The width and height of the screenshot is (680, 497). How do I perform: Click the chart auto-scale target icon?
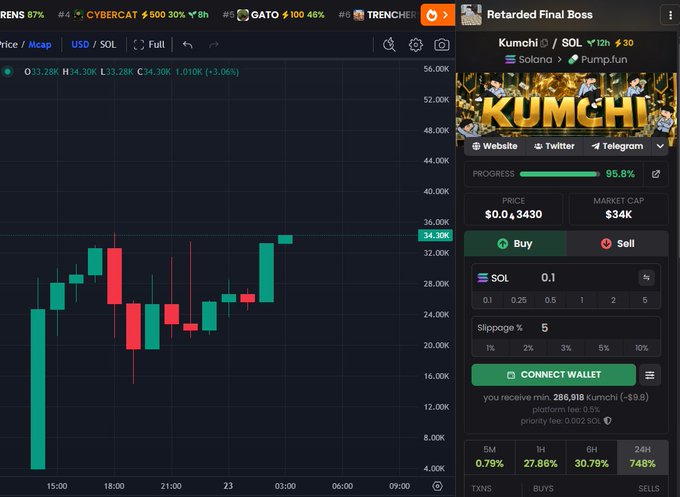click(437, 486)
